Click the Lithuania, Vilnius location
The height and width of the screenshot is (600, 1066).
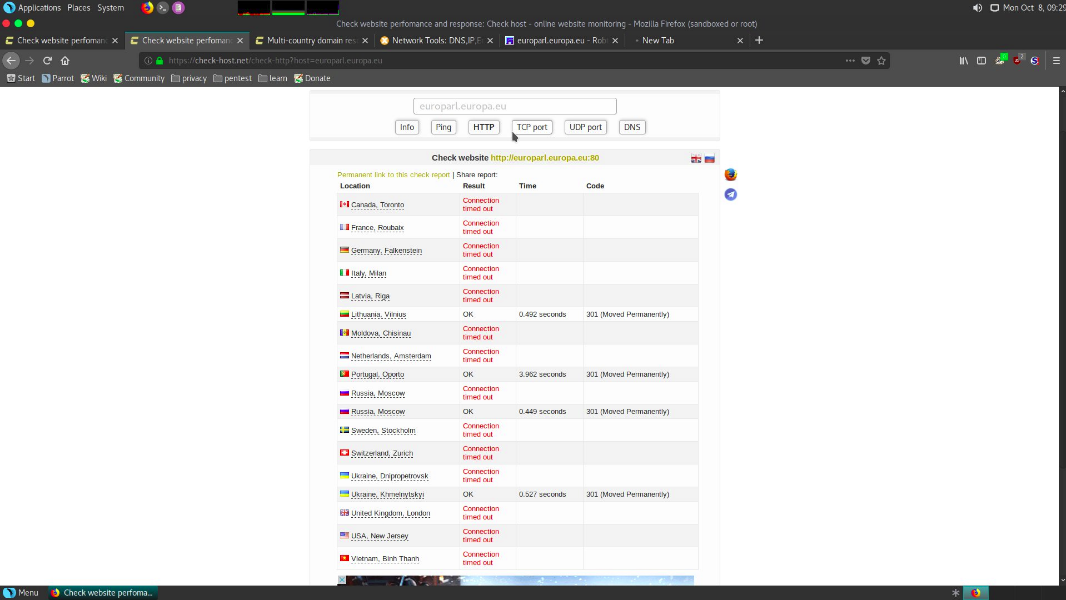pos(378,315)
